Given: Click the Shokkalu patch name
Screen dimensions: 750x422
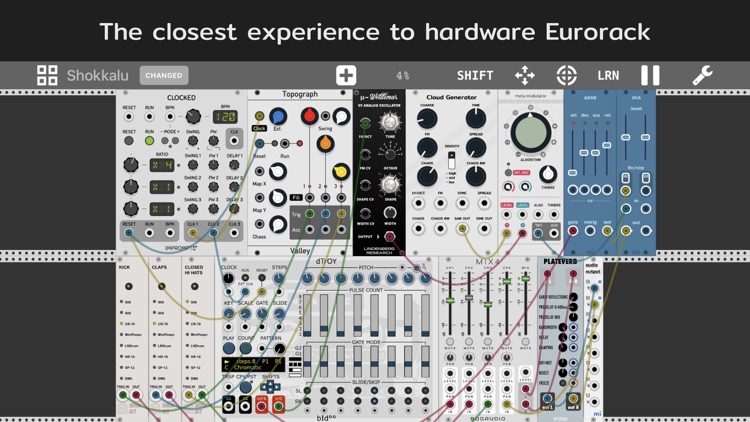Looking at the screenshot, I should [98, 75].
